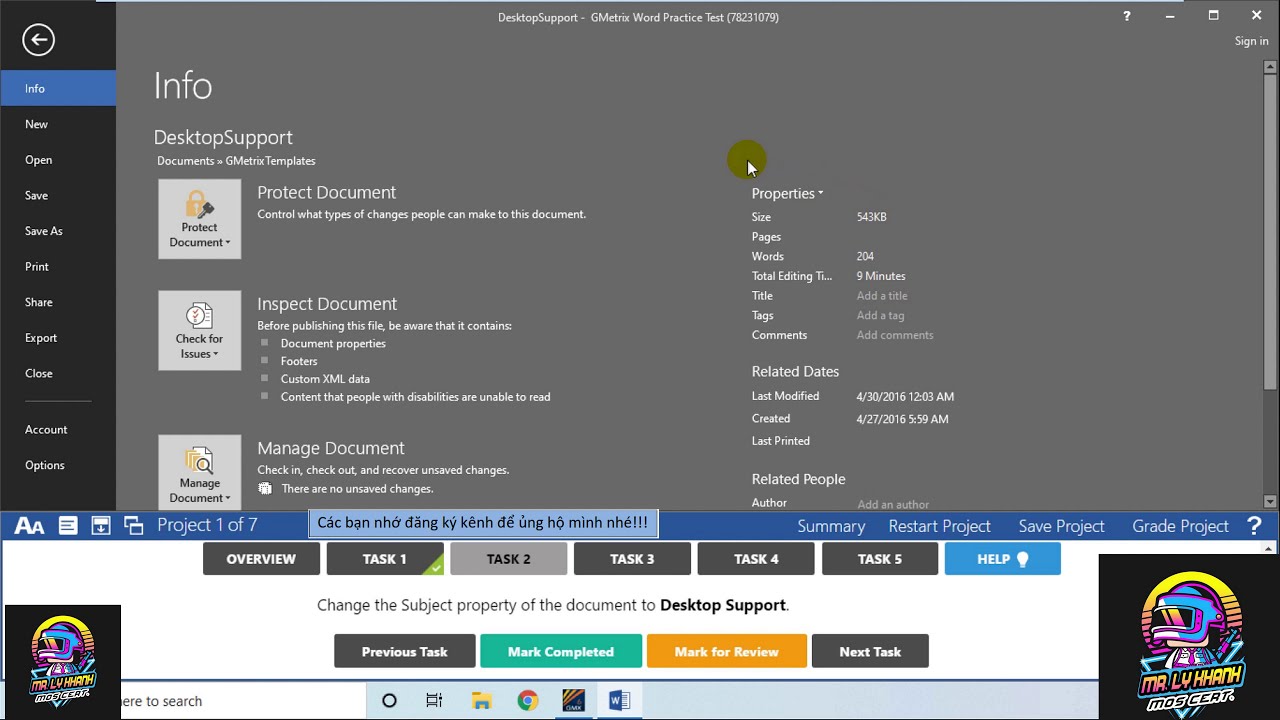Click Sign in link
The width and height of the screenshot is (1280, 720).
tap(1251, 41)
